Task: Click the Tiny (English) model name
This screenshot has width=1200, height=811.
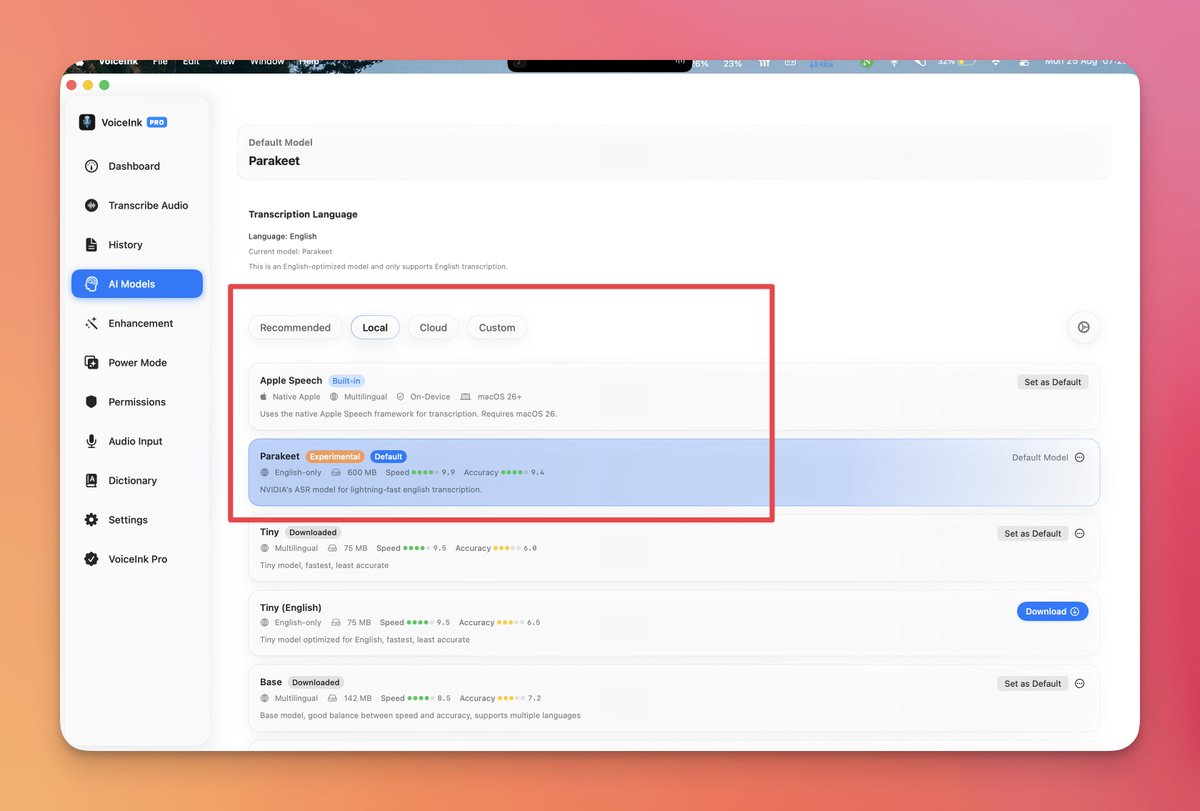Action: [291, 607]
